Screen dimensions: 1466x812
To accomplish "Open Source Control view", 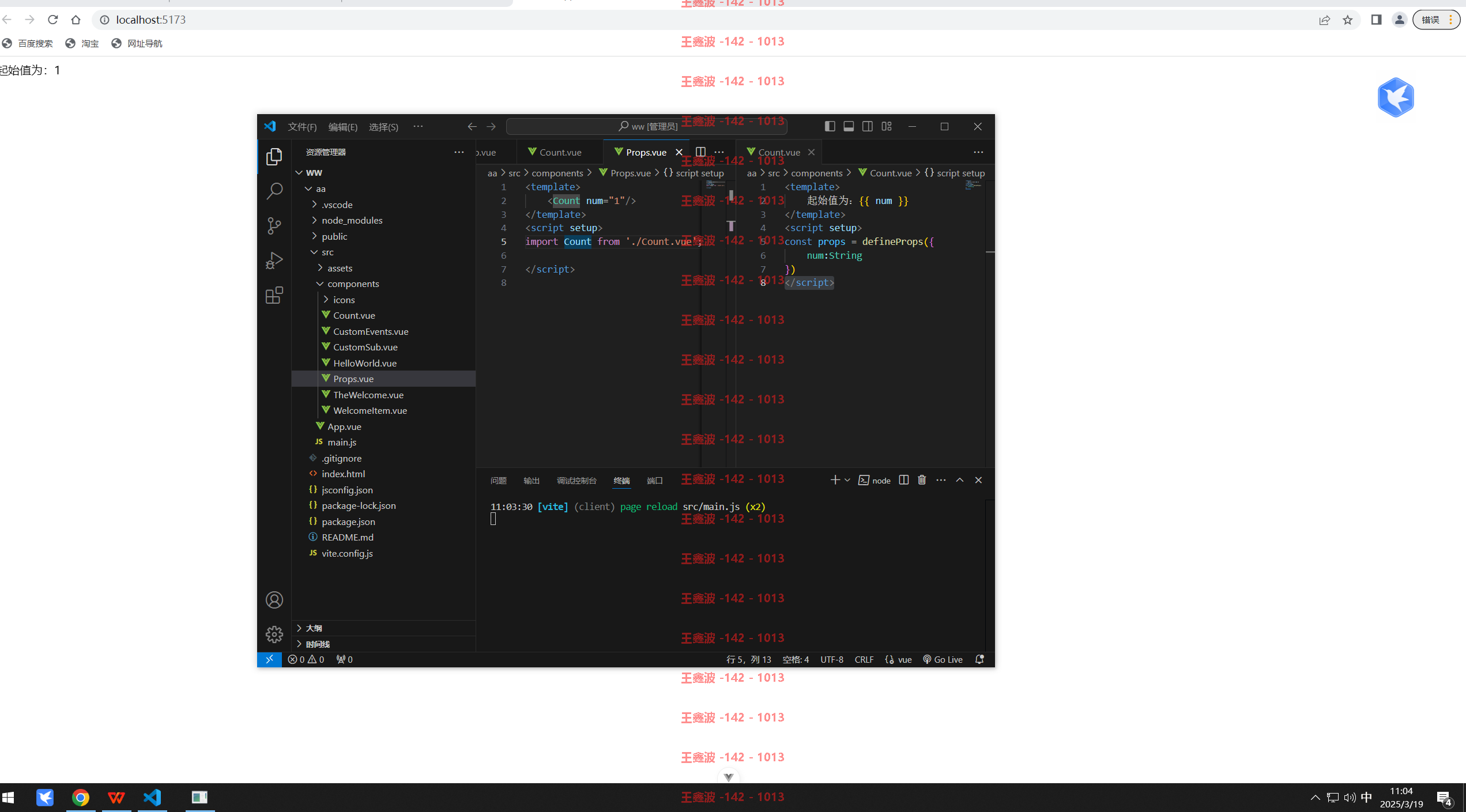I will (x=274, y=226).
